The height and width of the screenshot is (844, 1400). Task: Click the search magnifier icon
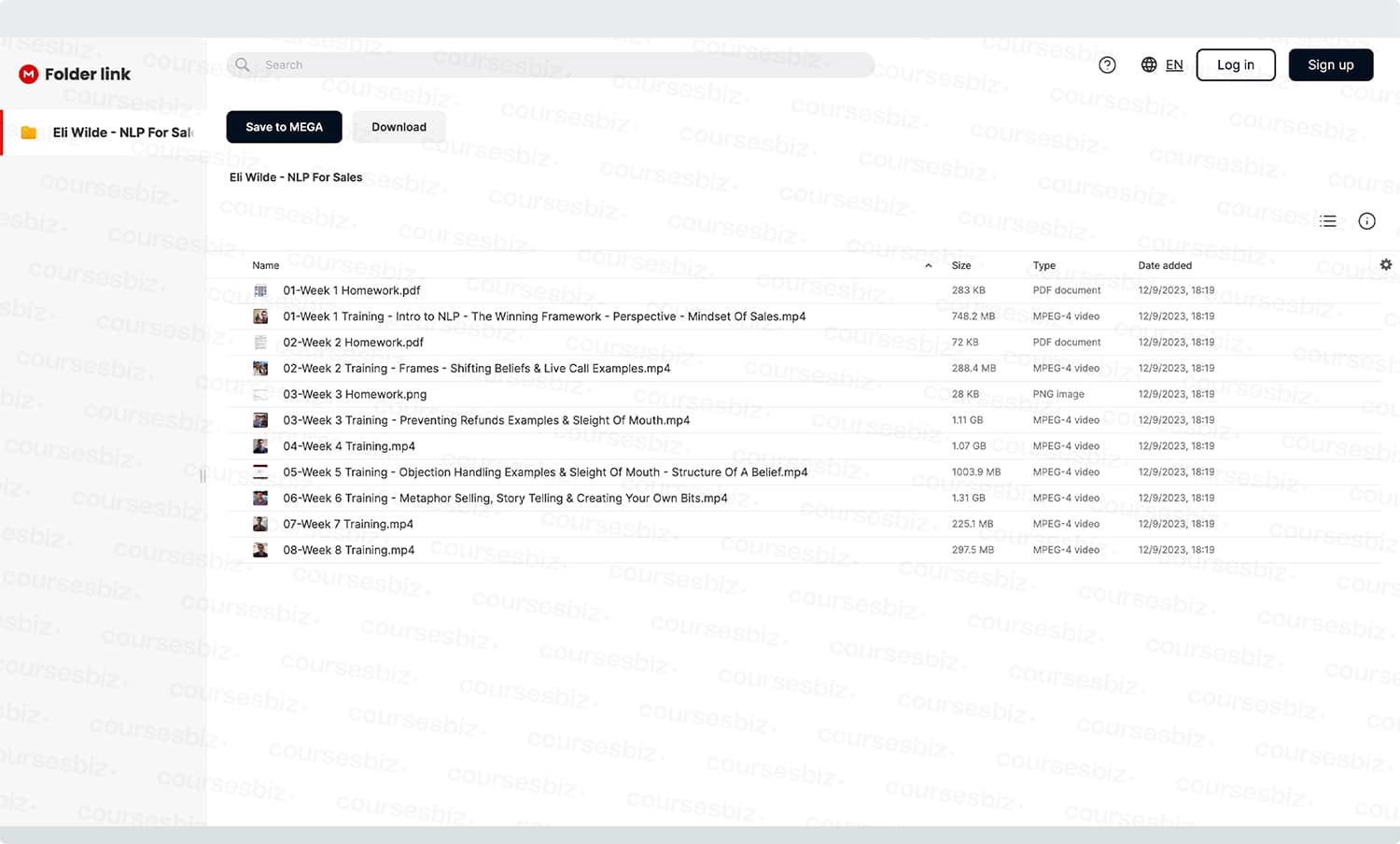[x=243, y=64]
